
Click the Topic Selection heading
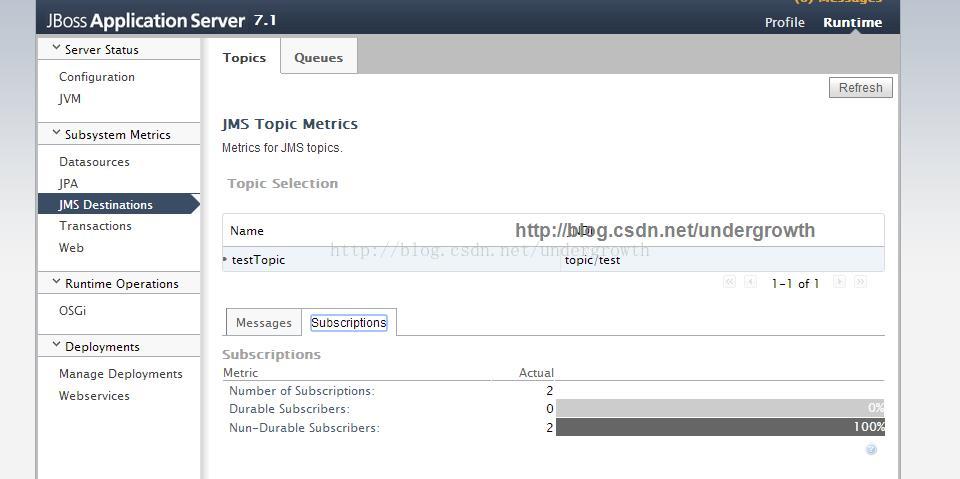(x=282, y=183)
